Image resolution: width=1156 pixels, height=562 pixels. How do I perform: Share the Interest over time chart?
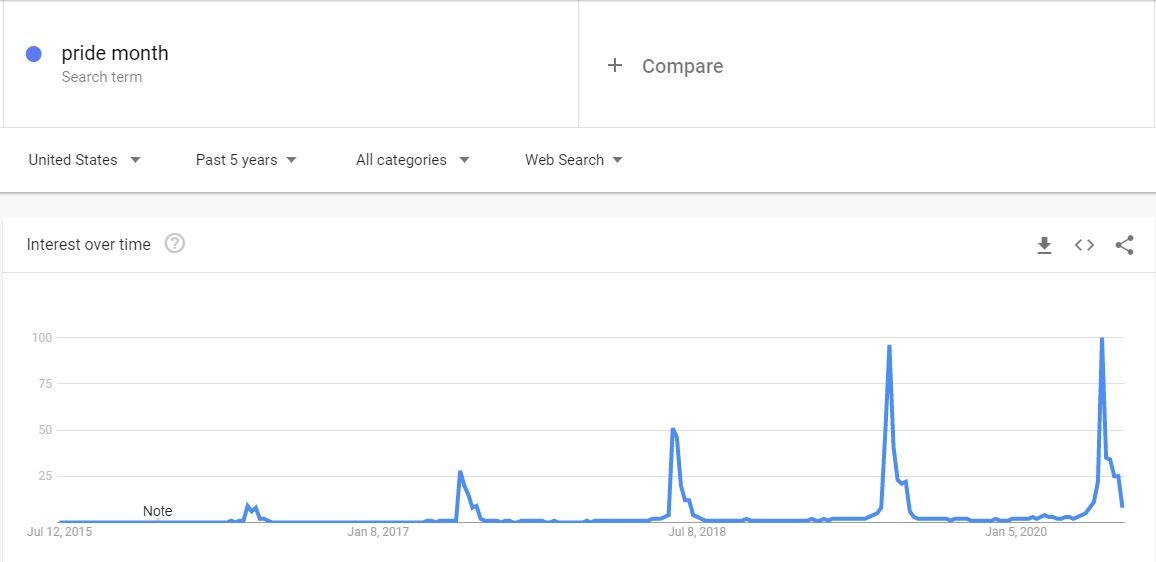click(1124, 245)
